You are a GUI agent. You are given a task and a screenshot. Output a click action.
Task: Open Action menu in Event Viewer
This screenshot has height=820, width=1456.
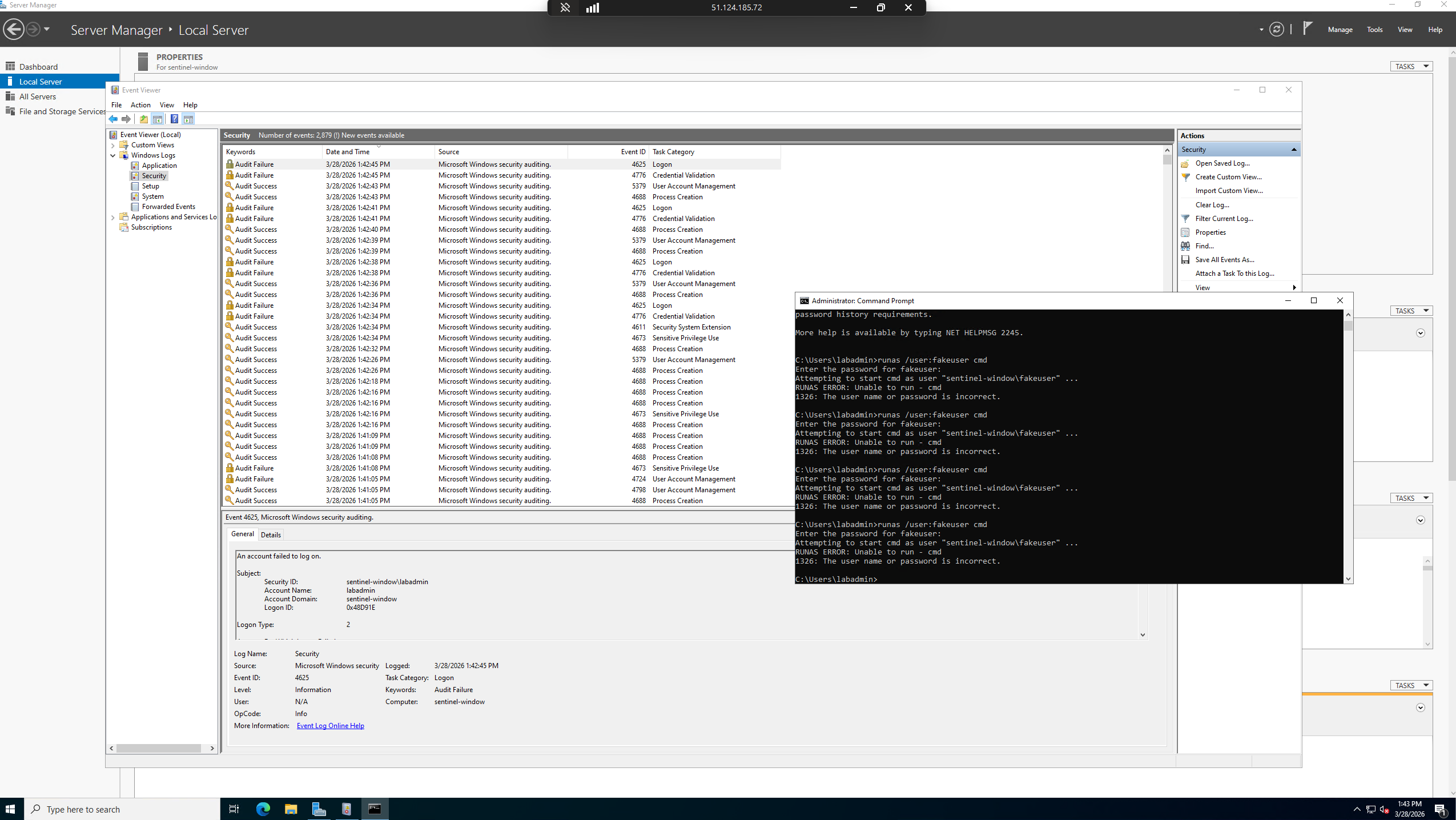[140, 105]
